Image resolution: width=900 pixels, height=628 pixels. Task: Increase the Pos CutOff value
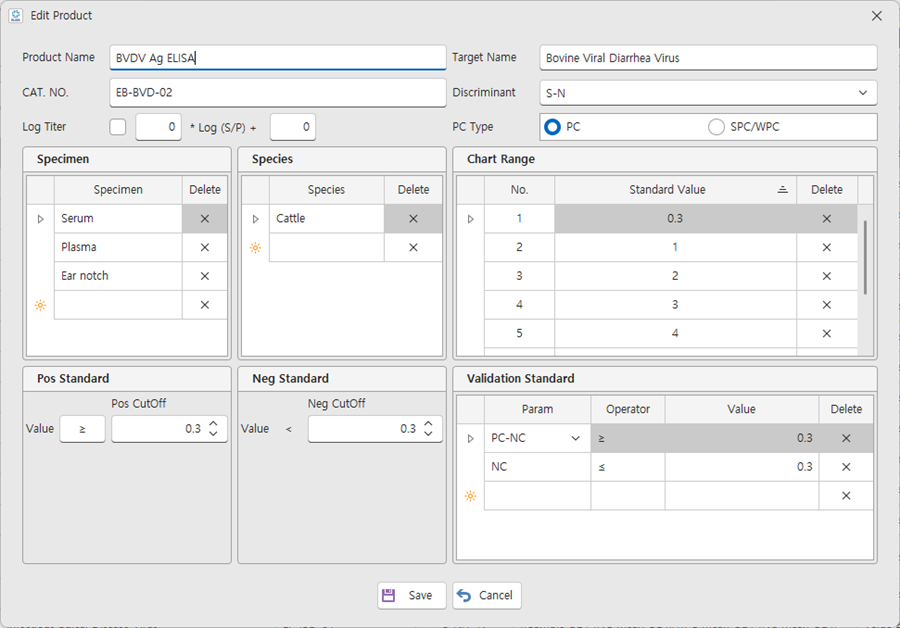pos(214,424)
